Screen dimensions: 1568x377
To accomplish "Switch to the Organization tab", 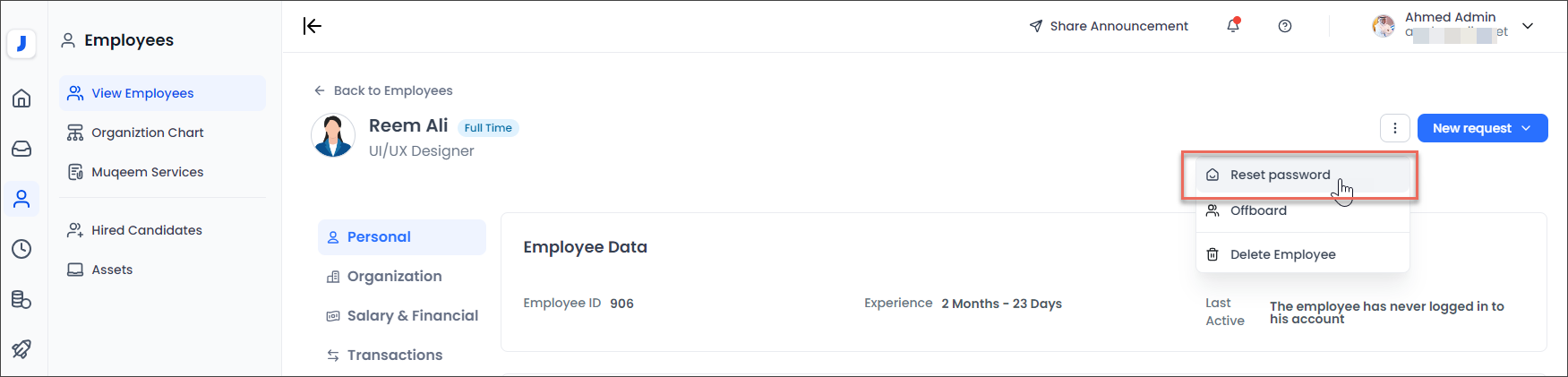I will [x=394, y=276].
